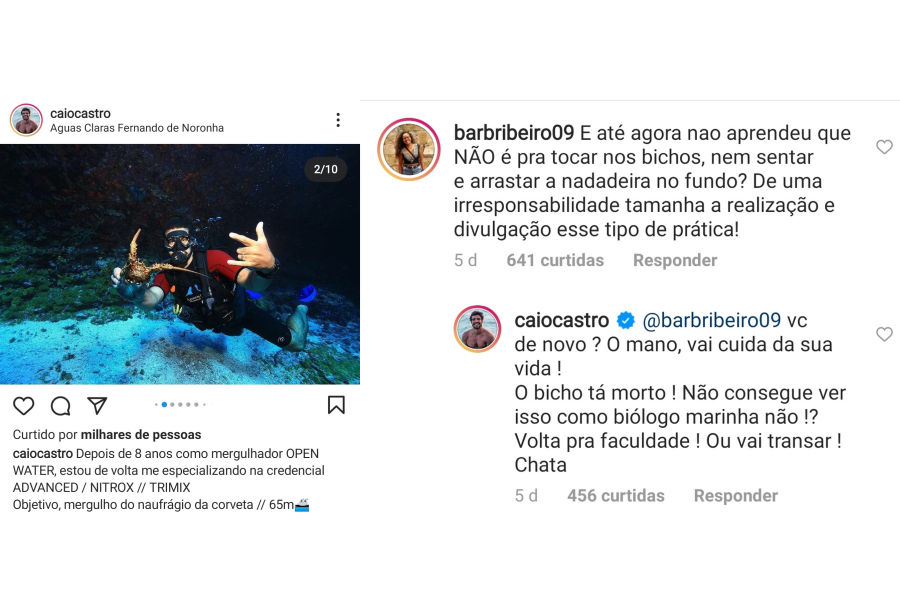This screenshot has width=900, height=610.
Task: Open the underwater diver photo
Action: (x=180, y=264)
